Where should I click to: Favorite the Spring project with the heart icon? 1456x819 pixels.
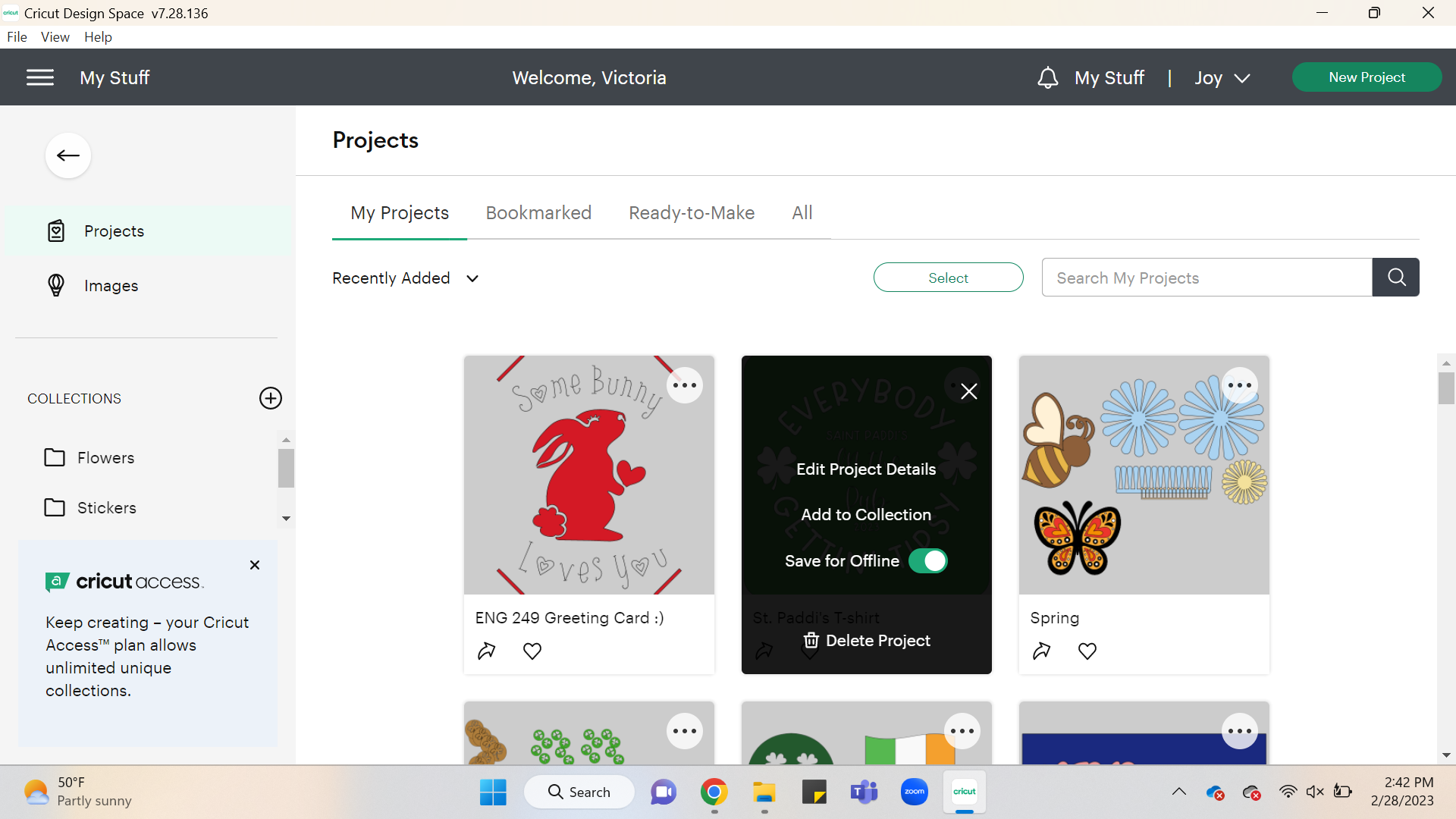1087,651
